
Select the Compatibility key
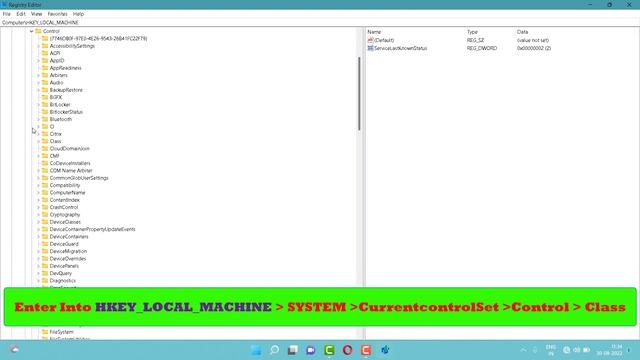point(65,185)
